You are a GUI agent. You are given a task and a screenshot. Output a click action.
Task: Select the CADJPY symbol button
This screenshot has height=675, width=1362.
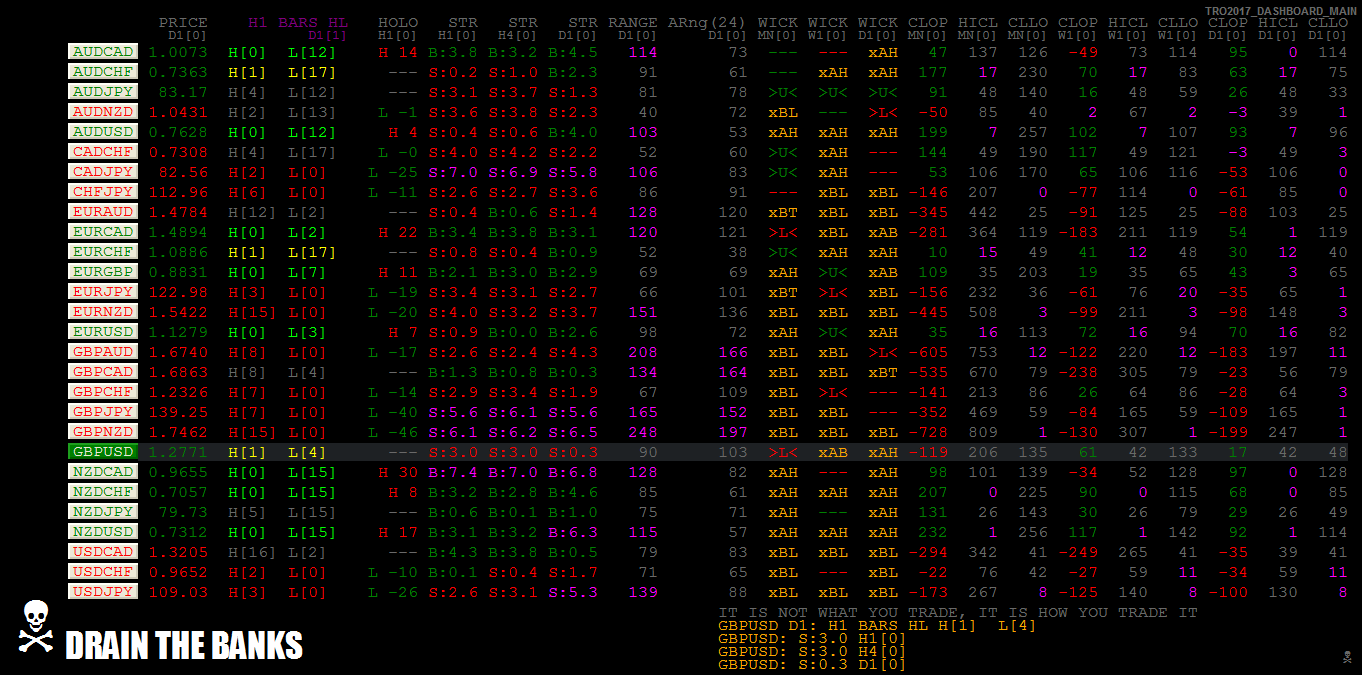103,171
